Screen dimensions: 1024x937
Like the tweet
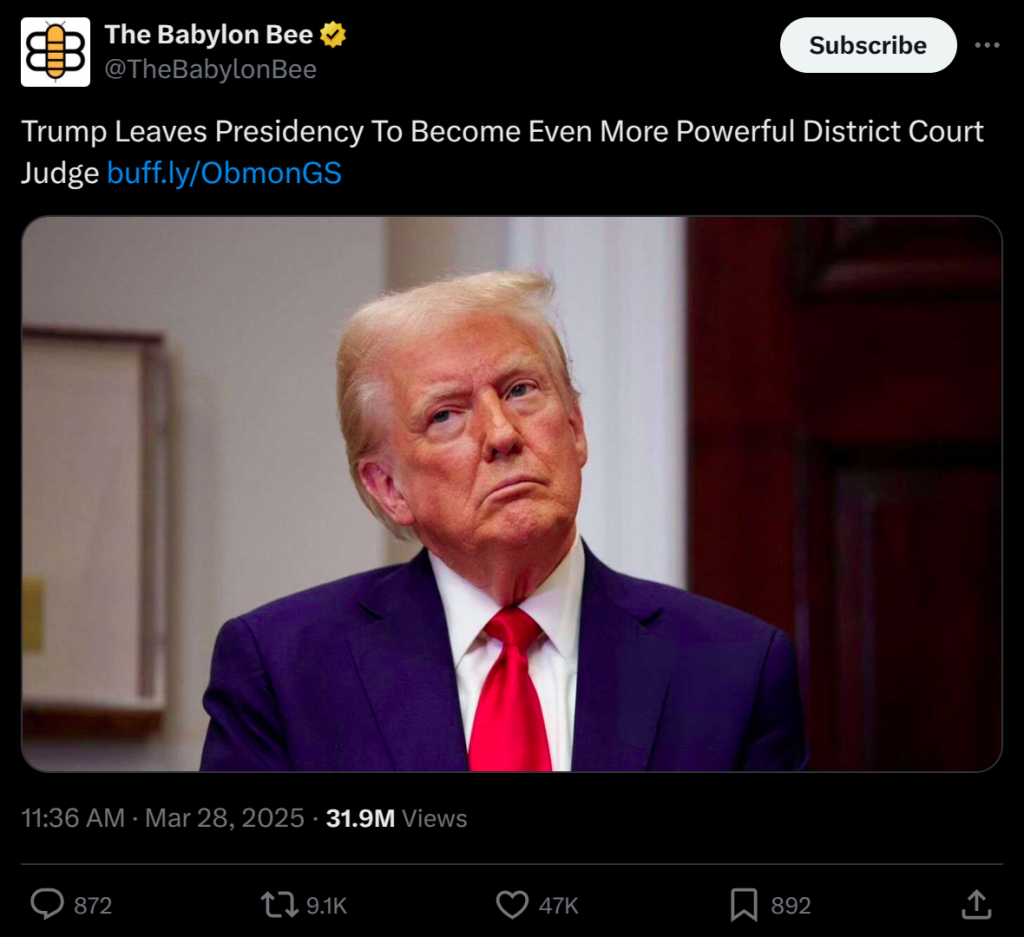(x=510, y=904)
